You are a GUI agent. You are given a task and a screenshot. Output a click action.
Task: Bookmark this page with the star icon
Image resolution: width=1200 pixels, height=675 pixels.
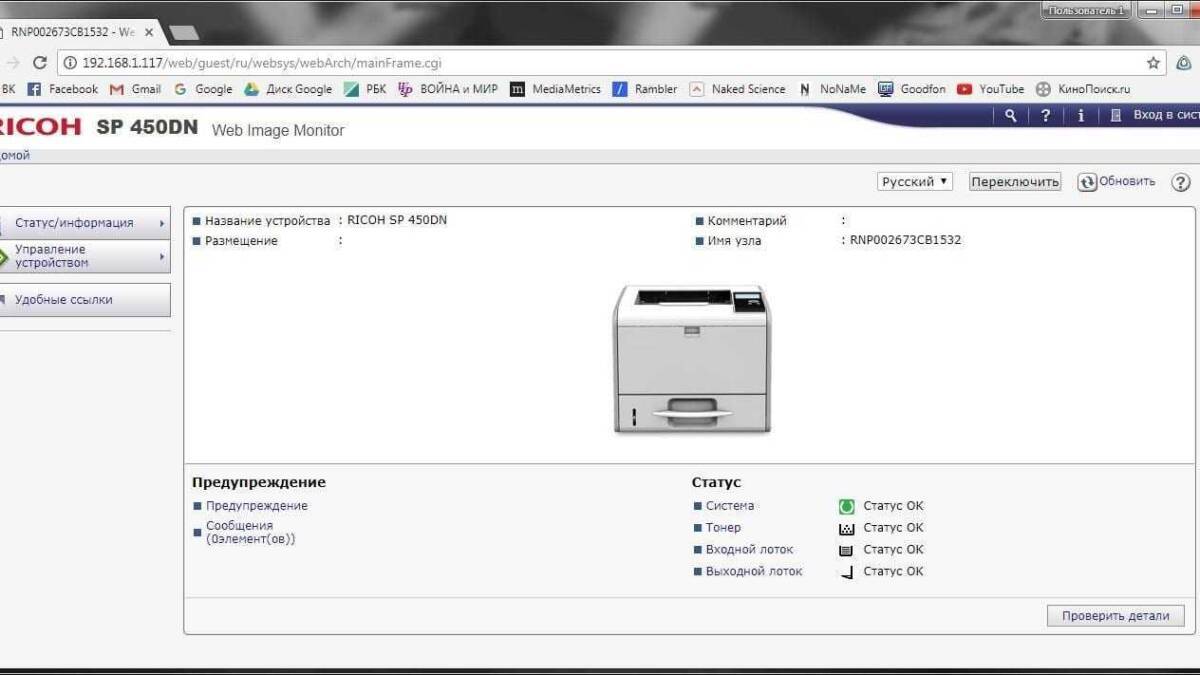[x=1153, y=62]
